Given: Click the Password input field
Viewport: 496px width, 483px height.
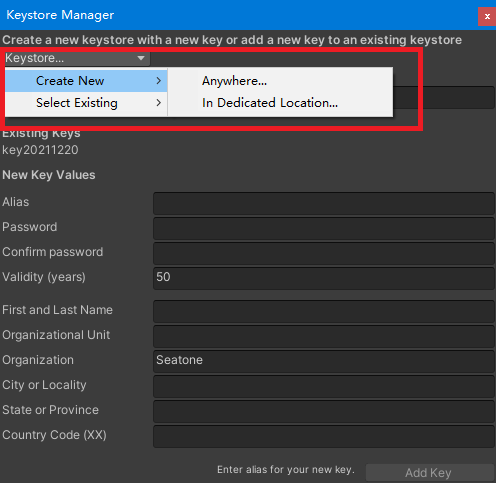Looking at the screenshot, I should click(324, 228).
